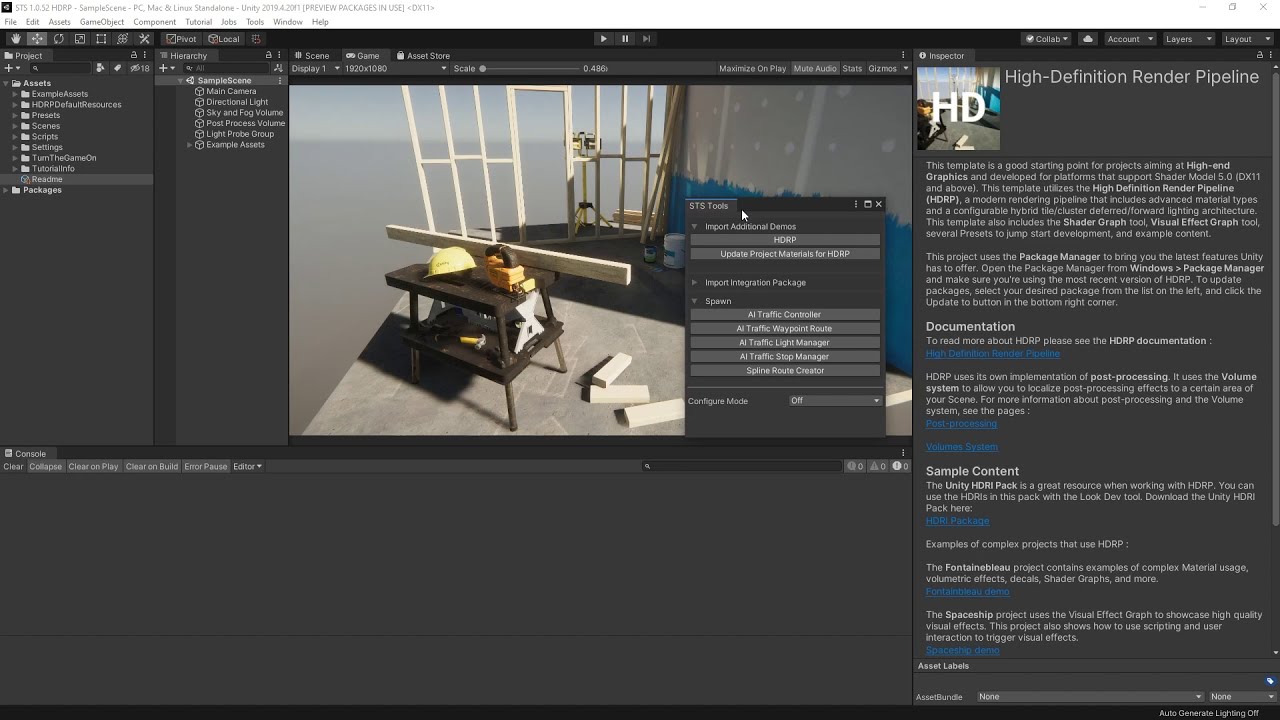Viewport: 1280px width, 720px height.
Task: Toggle Stats overlay
Action: pos(852,69)
